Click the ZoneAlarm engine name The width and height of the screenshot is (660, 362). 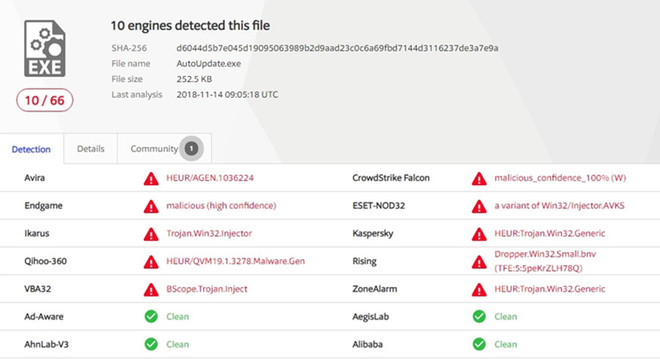click(375, 289)
